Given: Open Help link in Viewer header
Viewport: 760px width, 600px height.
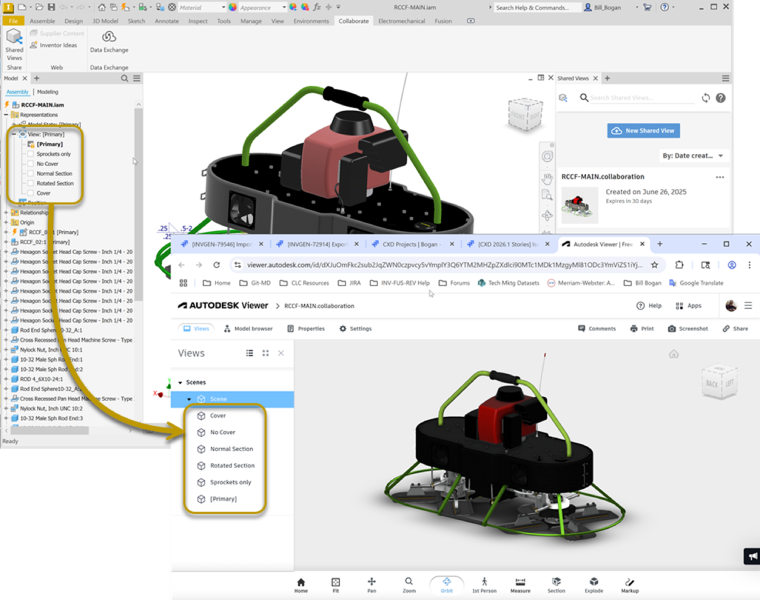Looking at the screenshot, I should point(649,306).
